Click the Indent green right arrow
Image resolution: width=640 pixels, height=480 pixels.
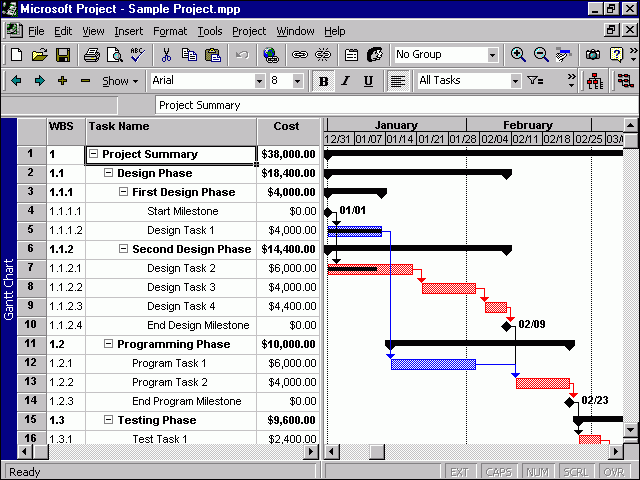point(40,81)
